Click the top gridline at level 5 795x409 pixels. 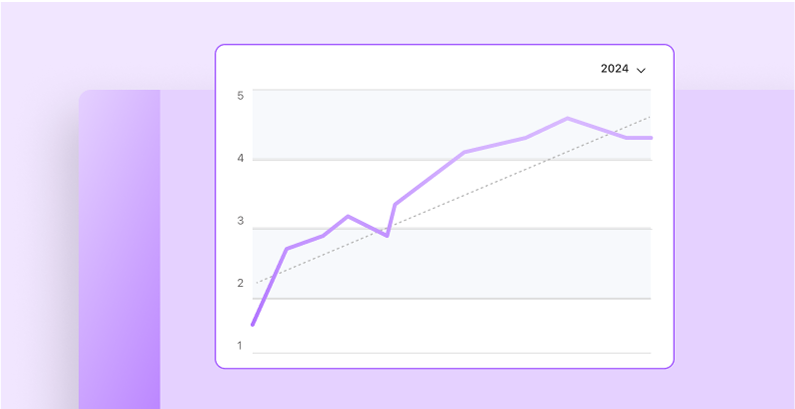tap(450, 90)
